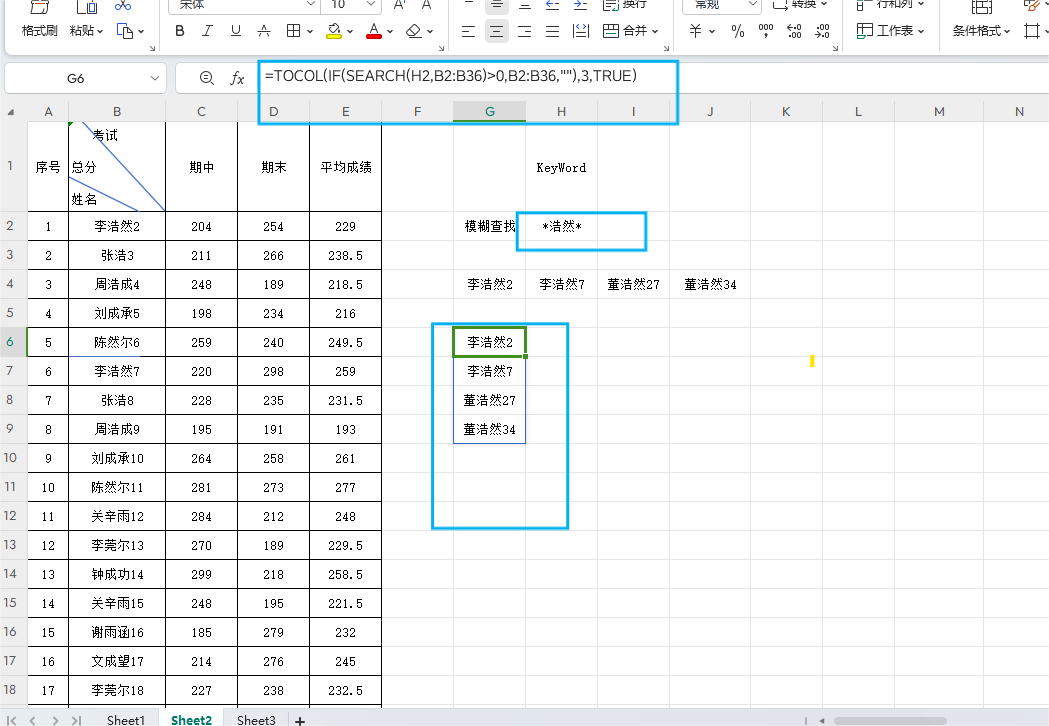The width and height of the screenshot is (1049, 726).
Task: Click the Copy icon
Action: [x=124, y=31]
